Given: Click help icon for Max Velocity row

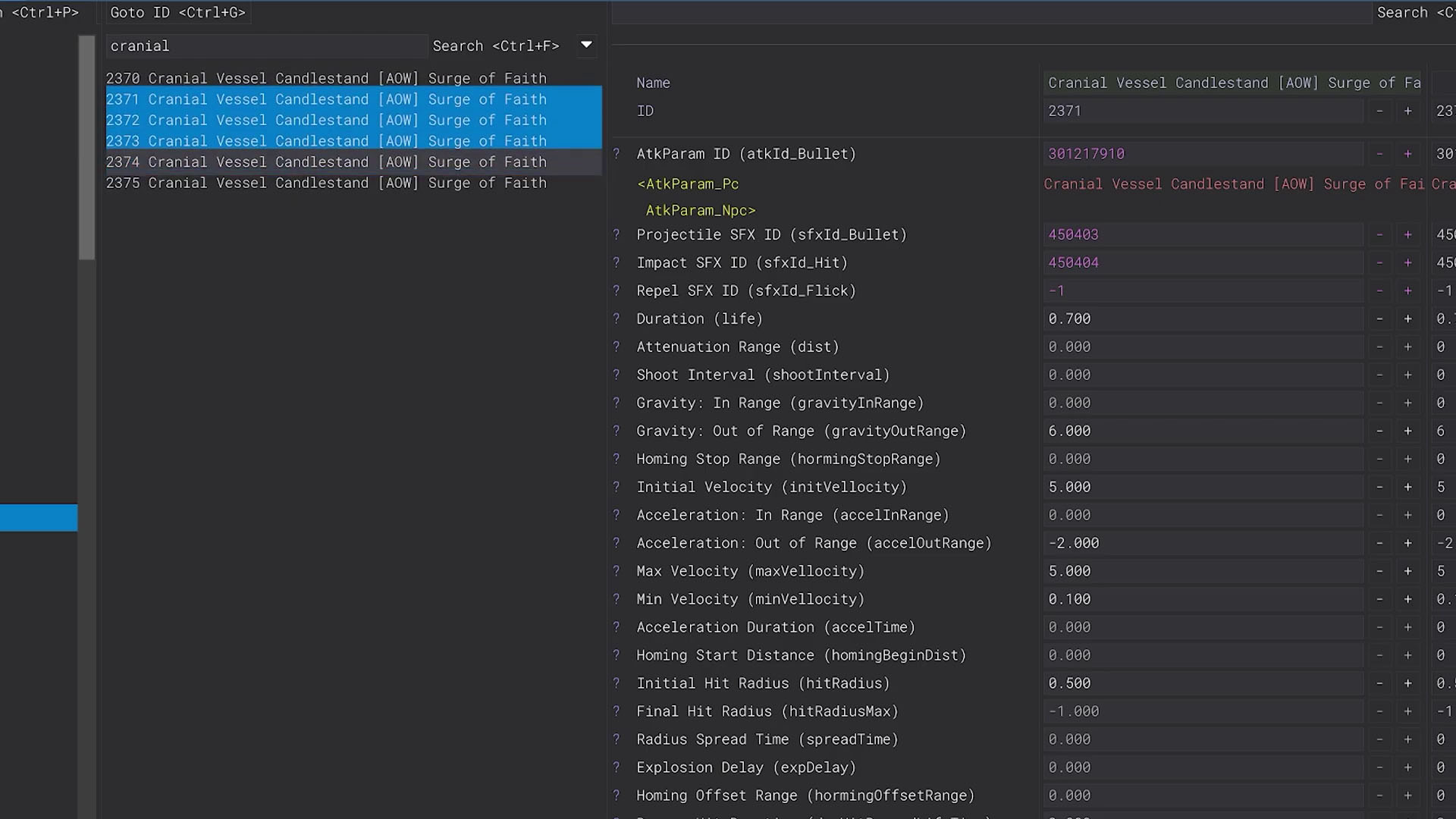Looking at the screenshot, I should pos(617,572).
